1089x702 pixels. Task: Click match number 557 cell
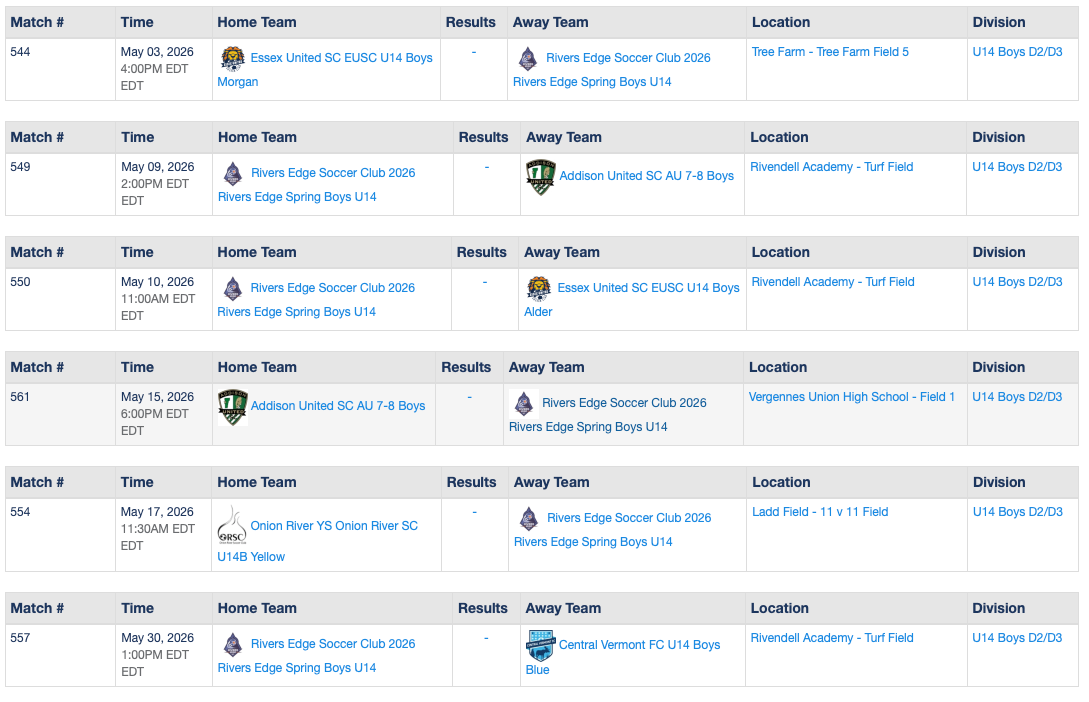20,638
